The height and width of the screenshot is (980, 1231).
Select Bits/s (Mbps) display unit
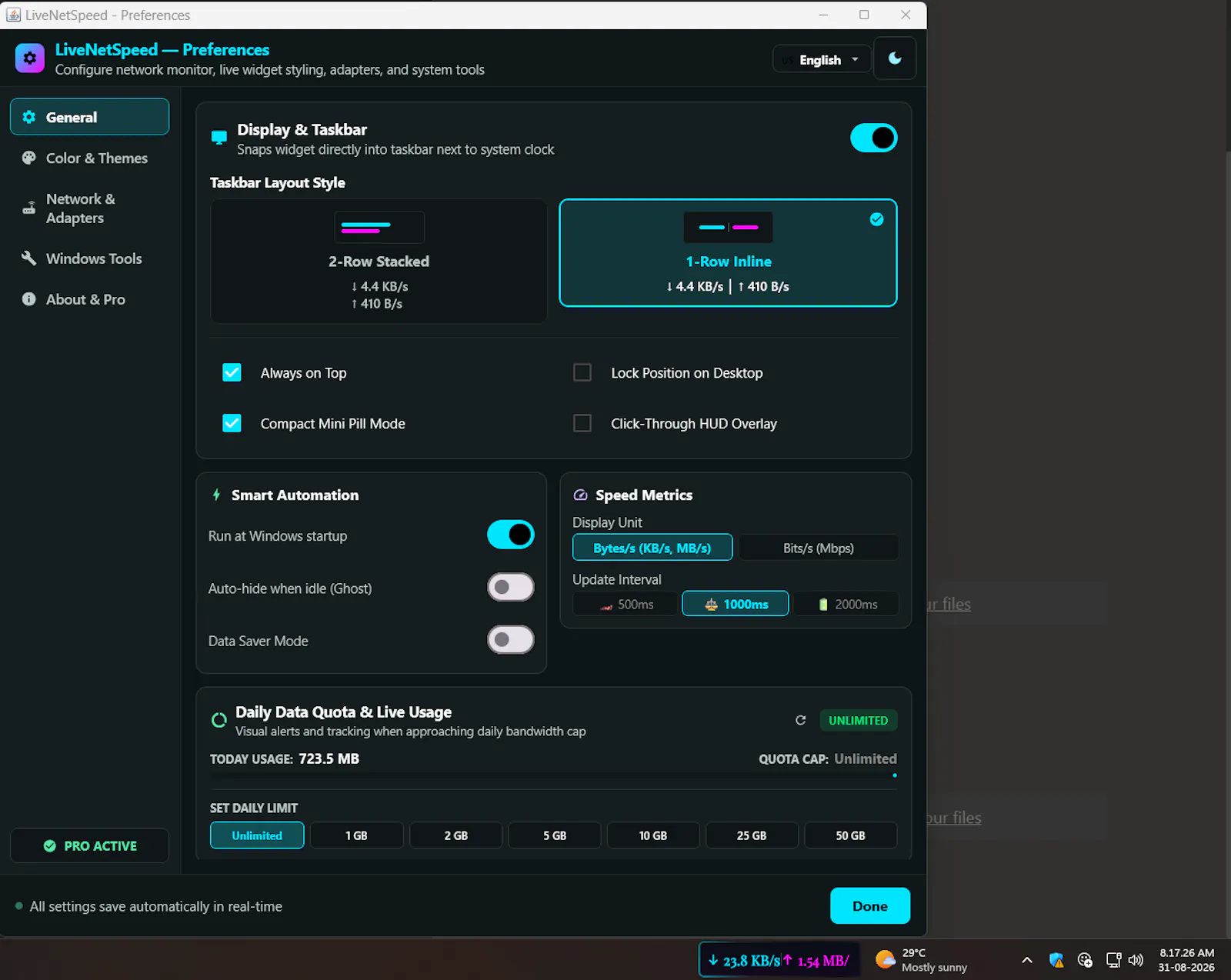coord(819,548)
